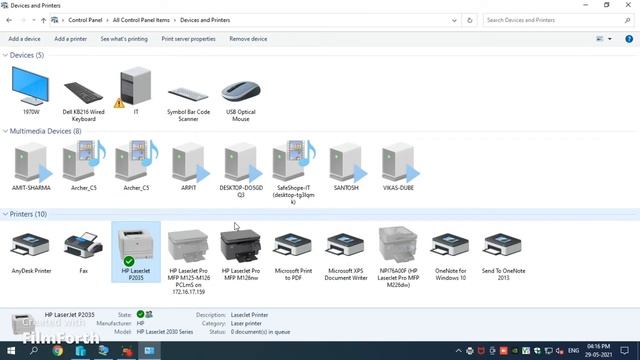Click the up one level arrow

tap(43, 20)
